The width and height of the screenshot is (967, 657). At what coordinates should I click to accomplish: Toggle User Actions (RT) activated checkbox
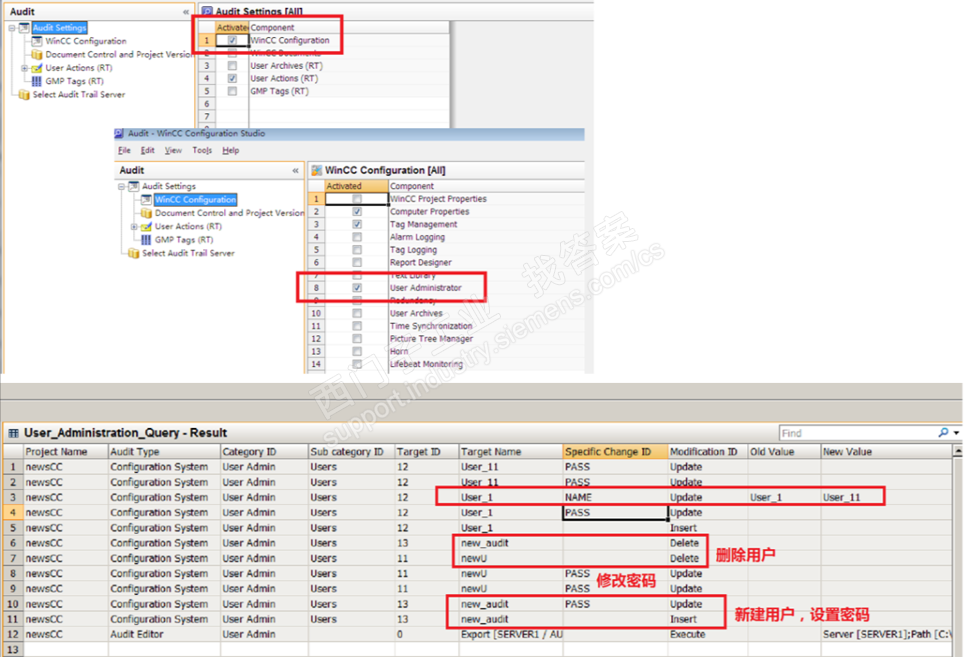(232, 78)
